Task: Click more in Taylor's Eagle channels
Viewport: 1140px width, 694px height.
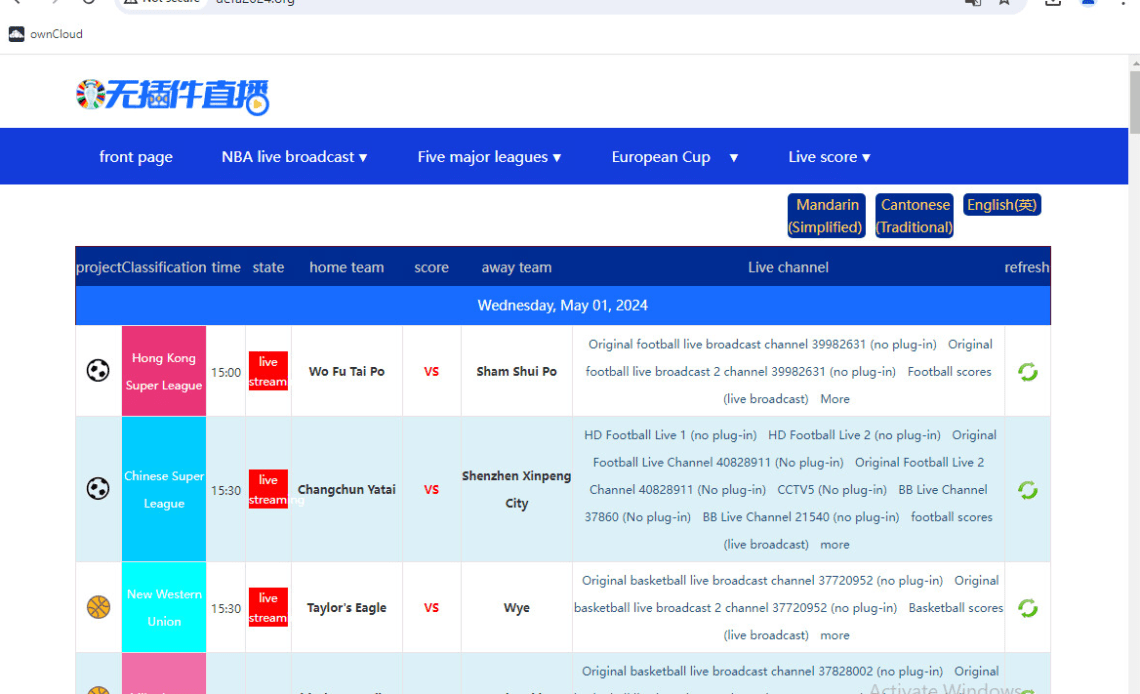Action: pyautogui.click(x=835, y=635)
